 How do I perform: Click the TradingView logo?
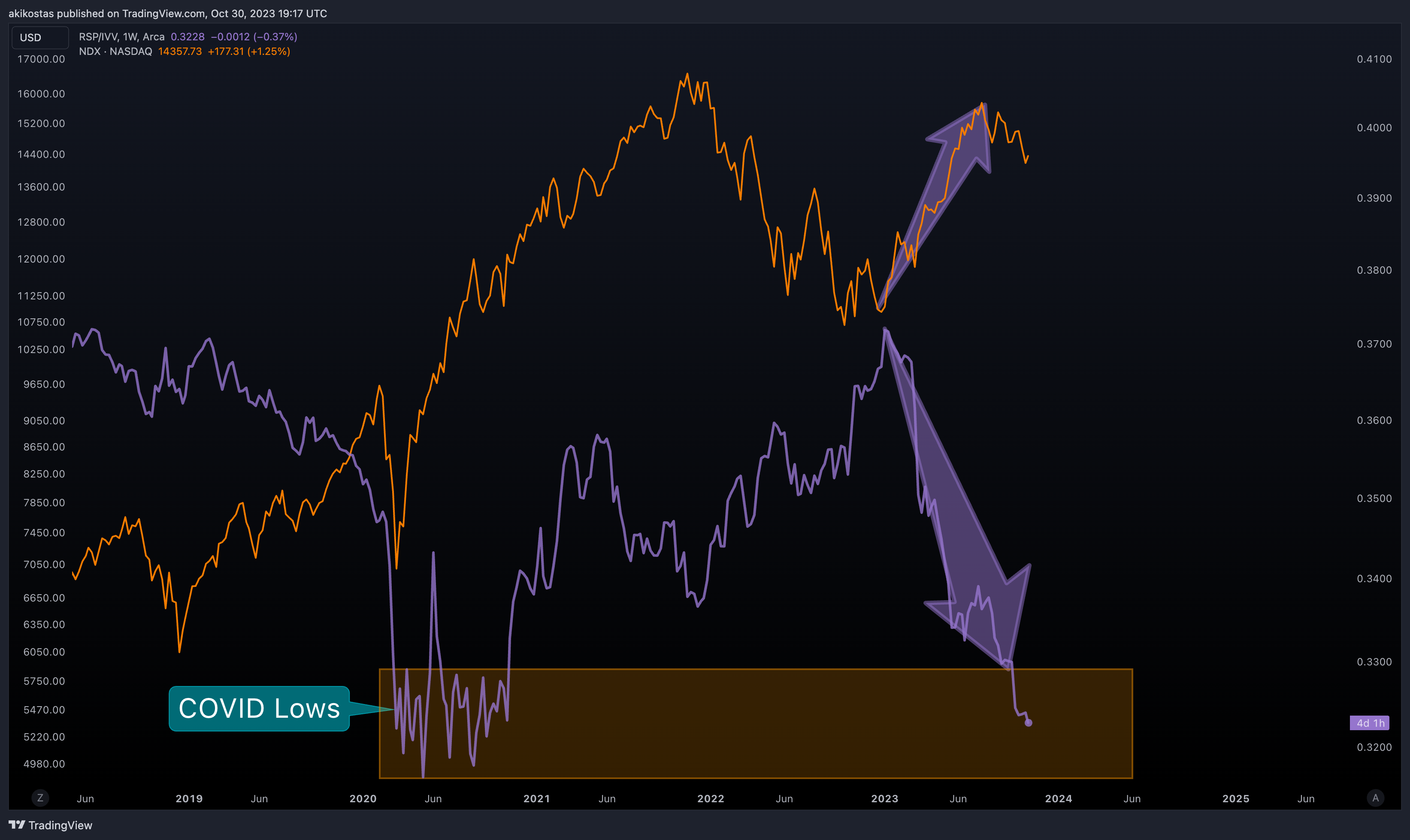(50, 825)
